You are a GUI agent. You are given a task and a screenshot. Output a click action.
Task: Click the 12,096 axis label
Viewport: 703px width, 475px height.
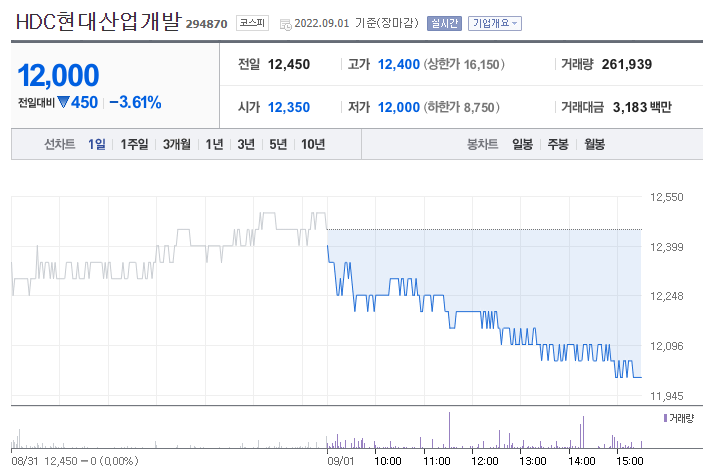(x=667, y=346)
